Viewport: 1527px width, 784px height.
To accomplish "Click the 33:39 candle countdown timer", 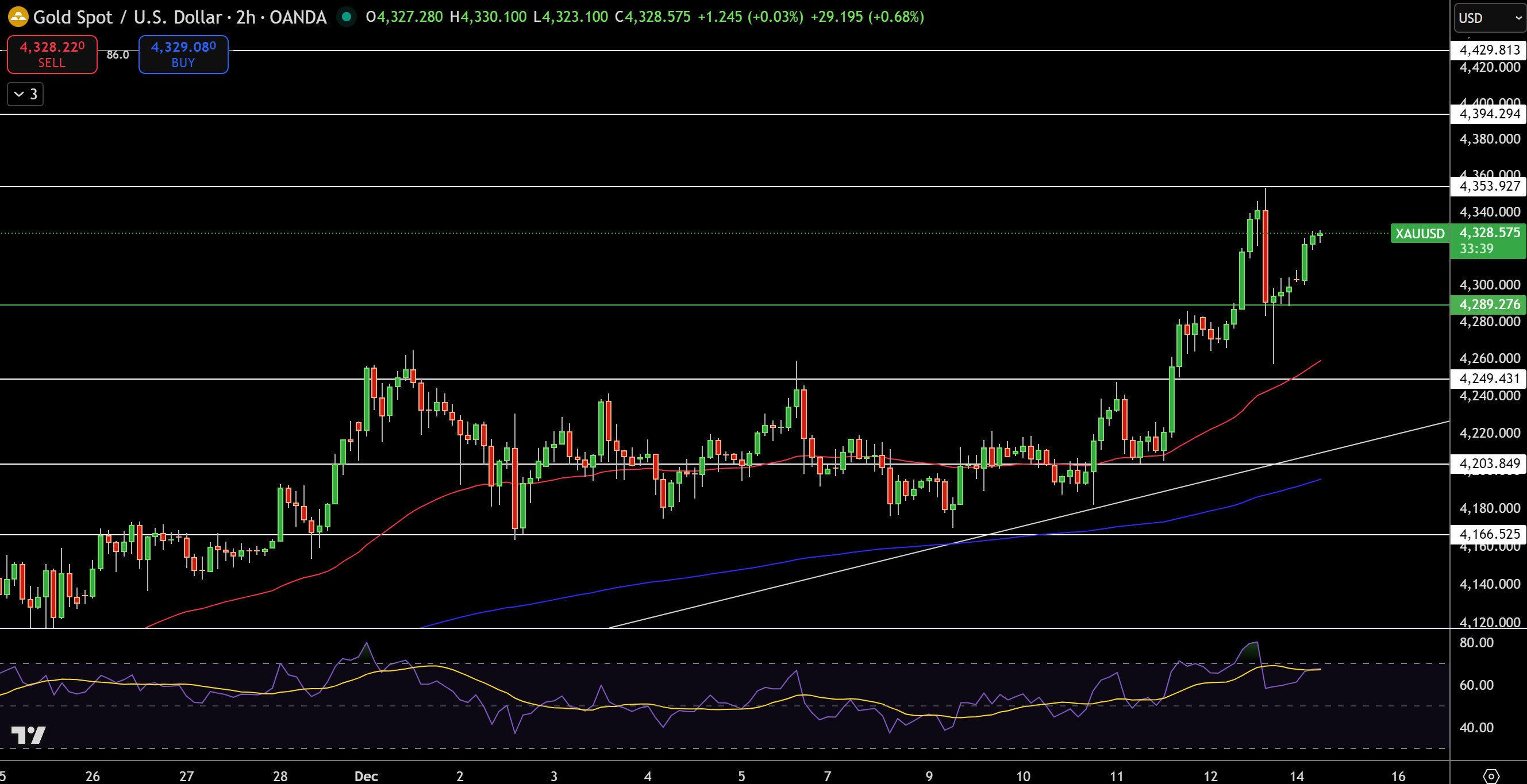I will pyautogui.click(x=1476, y=249).
